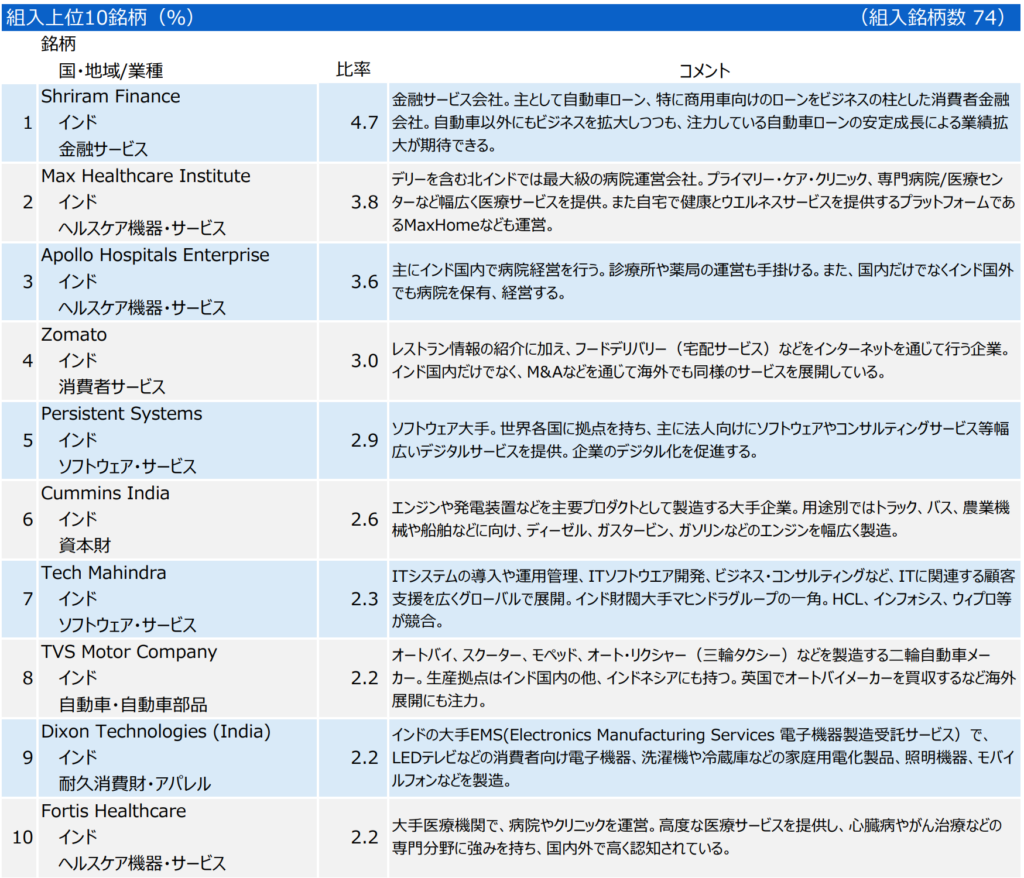Image resolution: width=1024 pixels, height=878 pixels.
Task: Select Cummins India in the table
Action: (105, 493)
